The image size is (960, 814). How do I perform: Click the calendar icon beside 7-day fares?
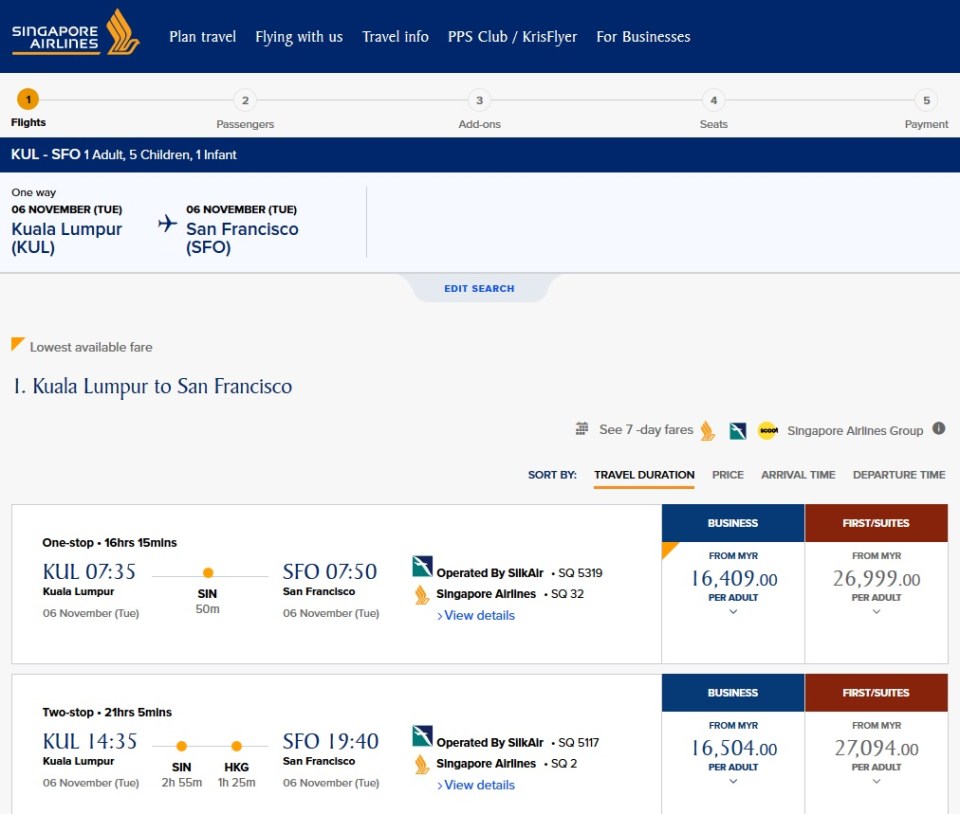[582, 429]
